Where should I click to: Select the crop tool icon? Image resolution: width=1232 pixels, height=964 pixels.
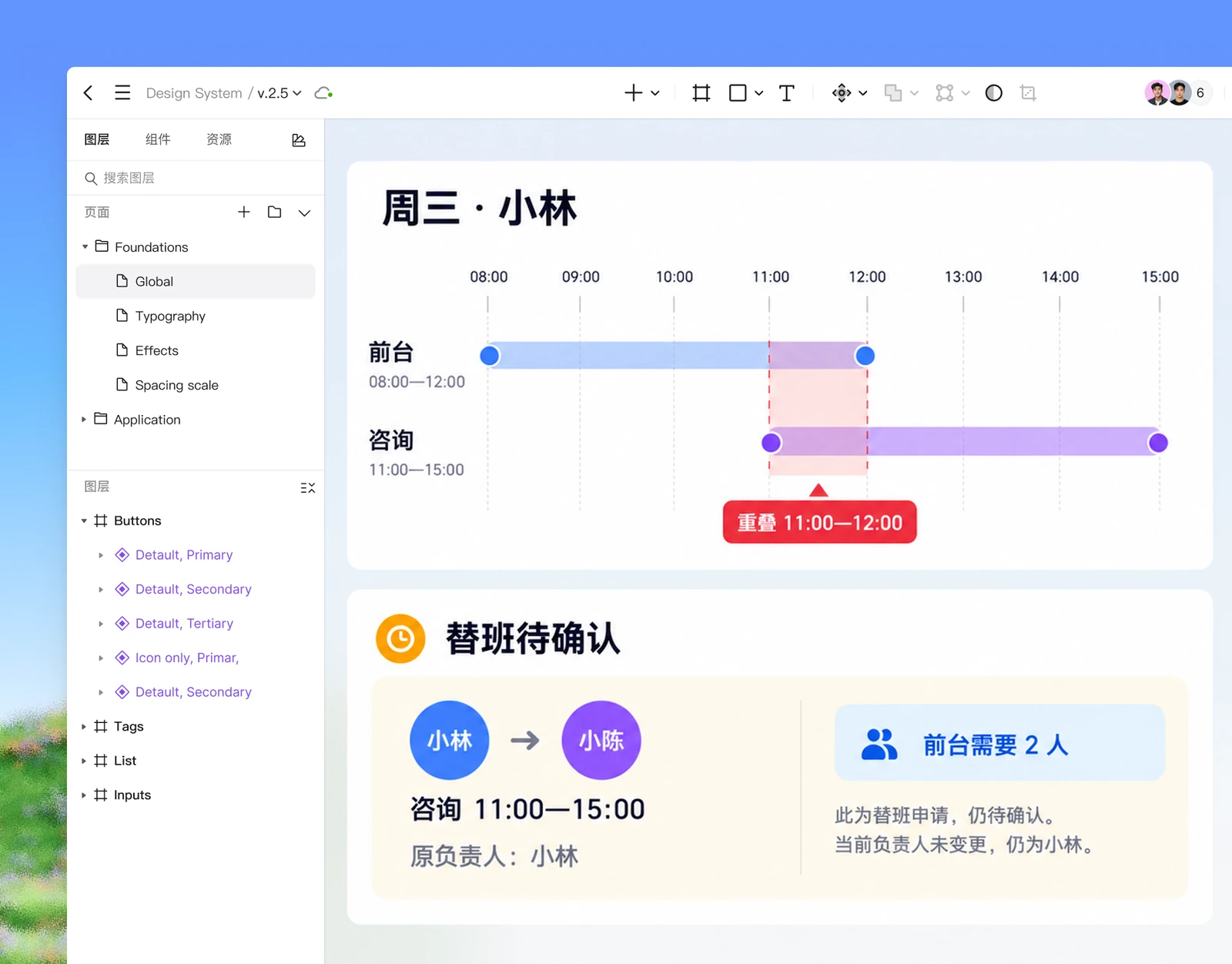click(1028, 93)
